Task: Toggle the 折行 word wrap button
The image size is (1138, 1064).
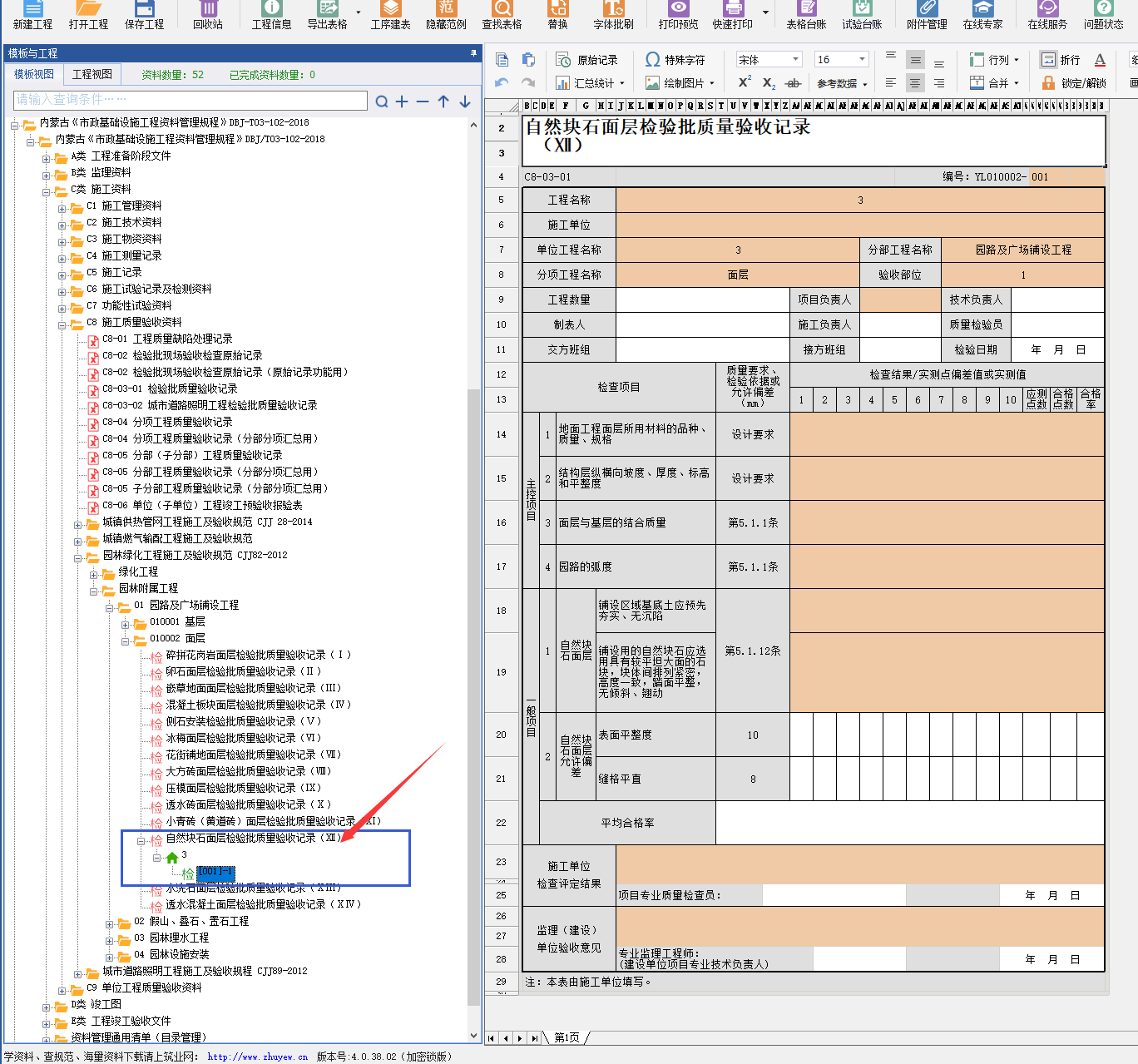Action: click(1061, 60)
